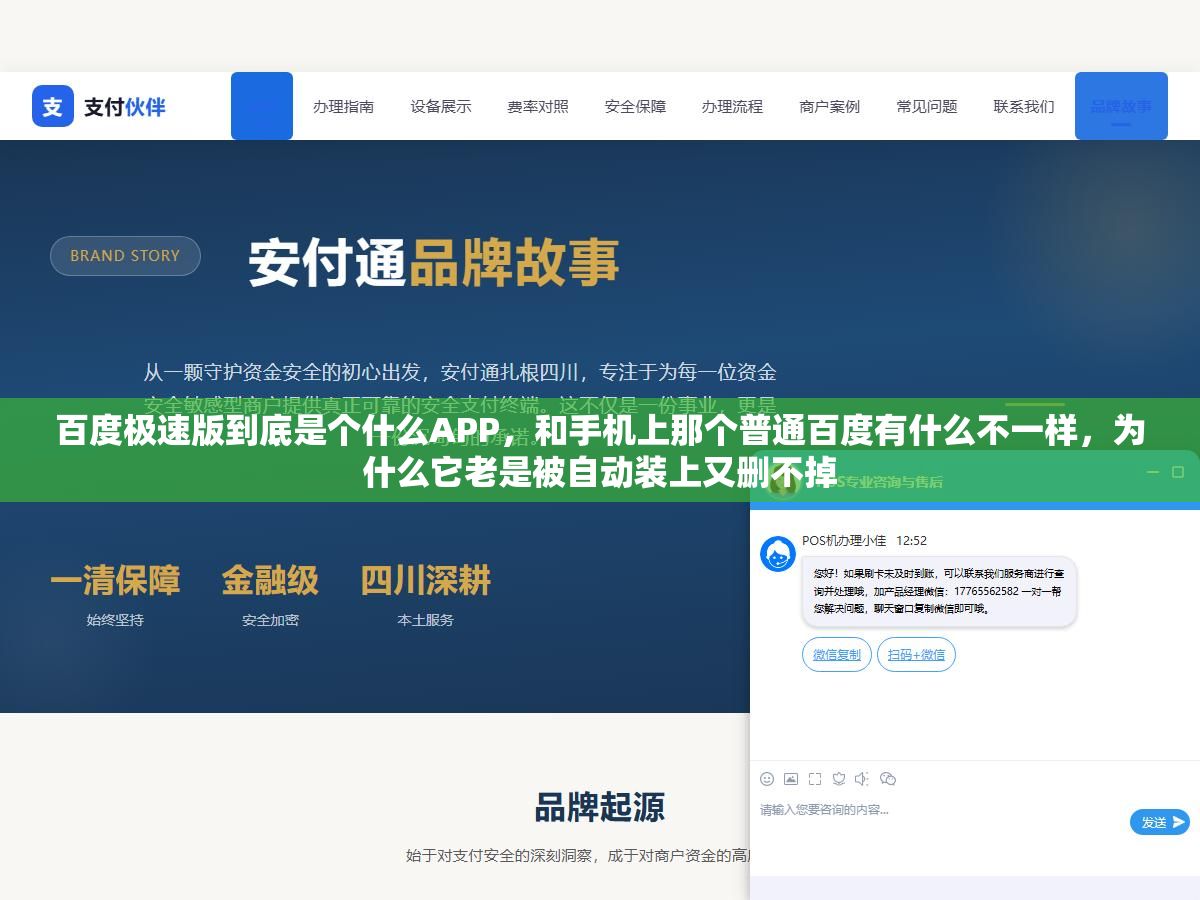The image size is (1200, 900).
Task: Click the 金融级 feature title
Action: 270,580
